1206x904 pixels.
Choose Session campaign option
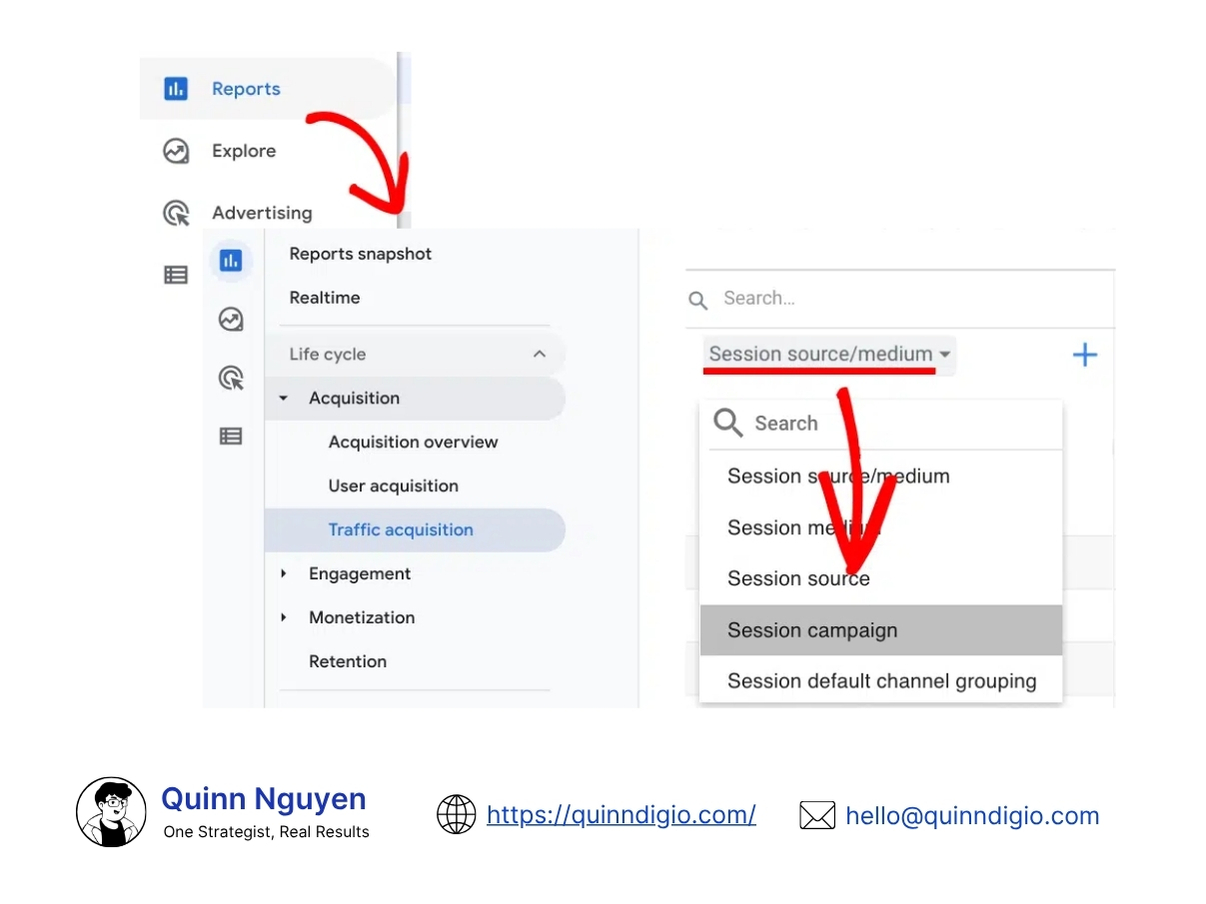click(881, 630)
